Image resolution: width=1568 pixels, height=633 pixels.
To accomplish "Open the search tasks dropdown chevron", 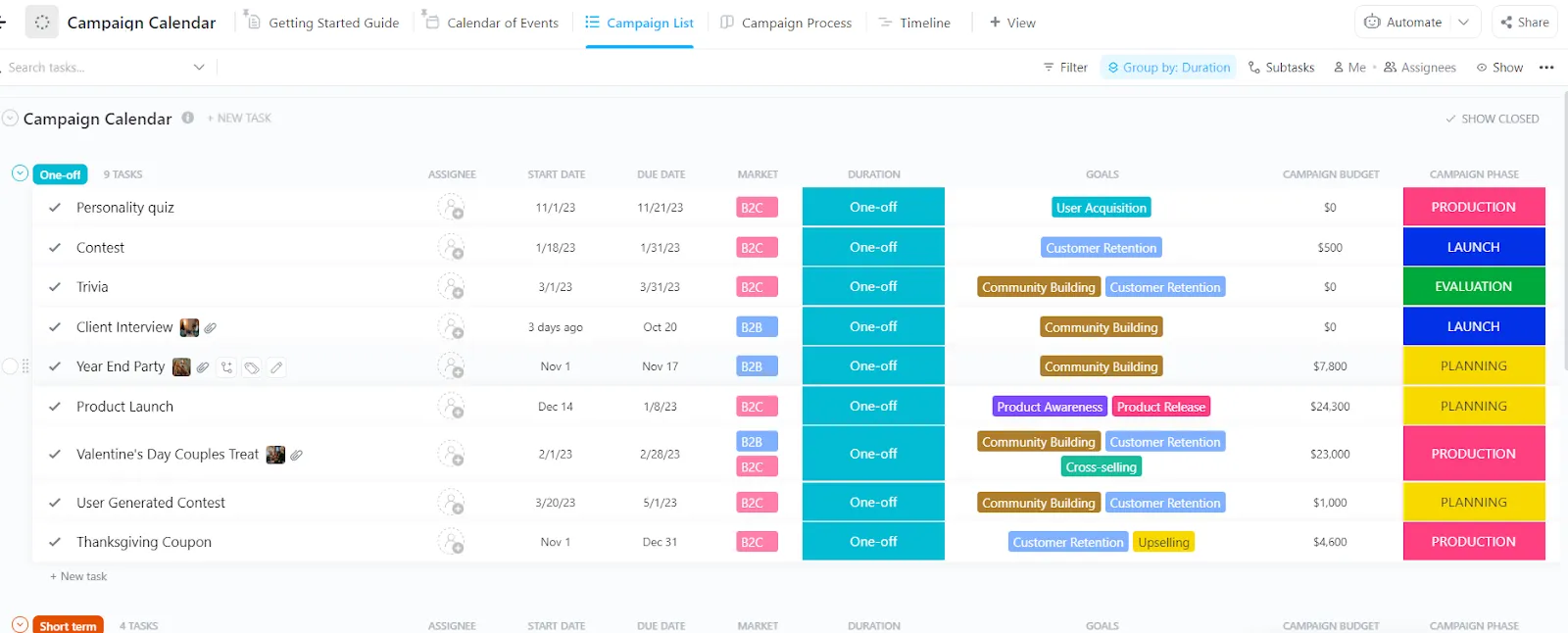I will tap(199, 68).
